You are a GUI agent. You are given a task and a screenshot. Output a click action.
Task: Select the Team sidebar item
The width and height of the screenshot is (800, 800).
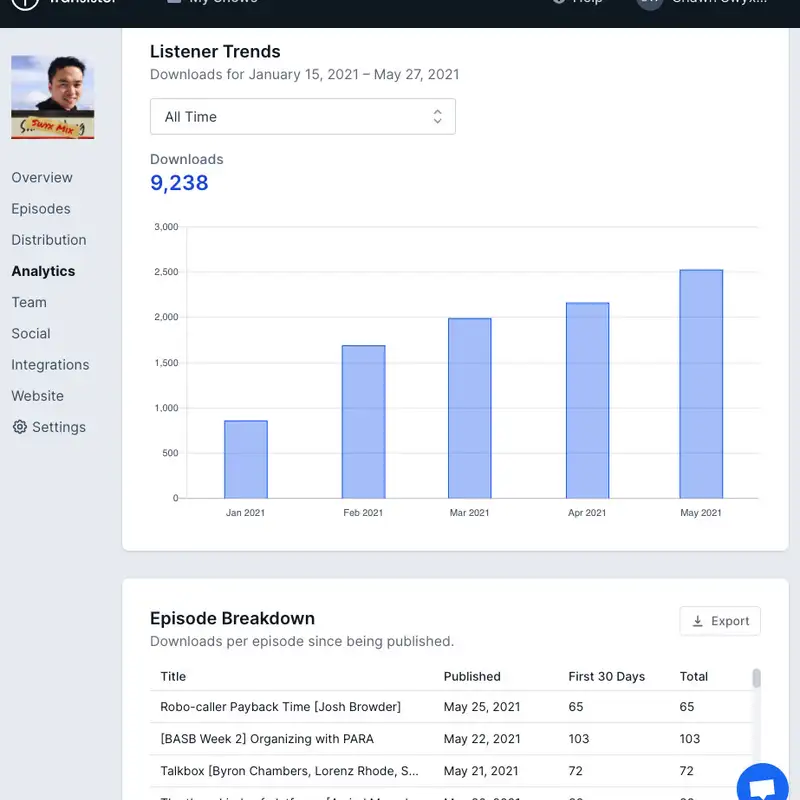coord(29,302)
